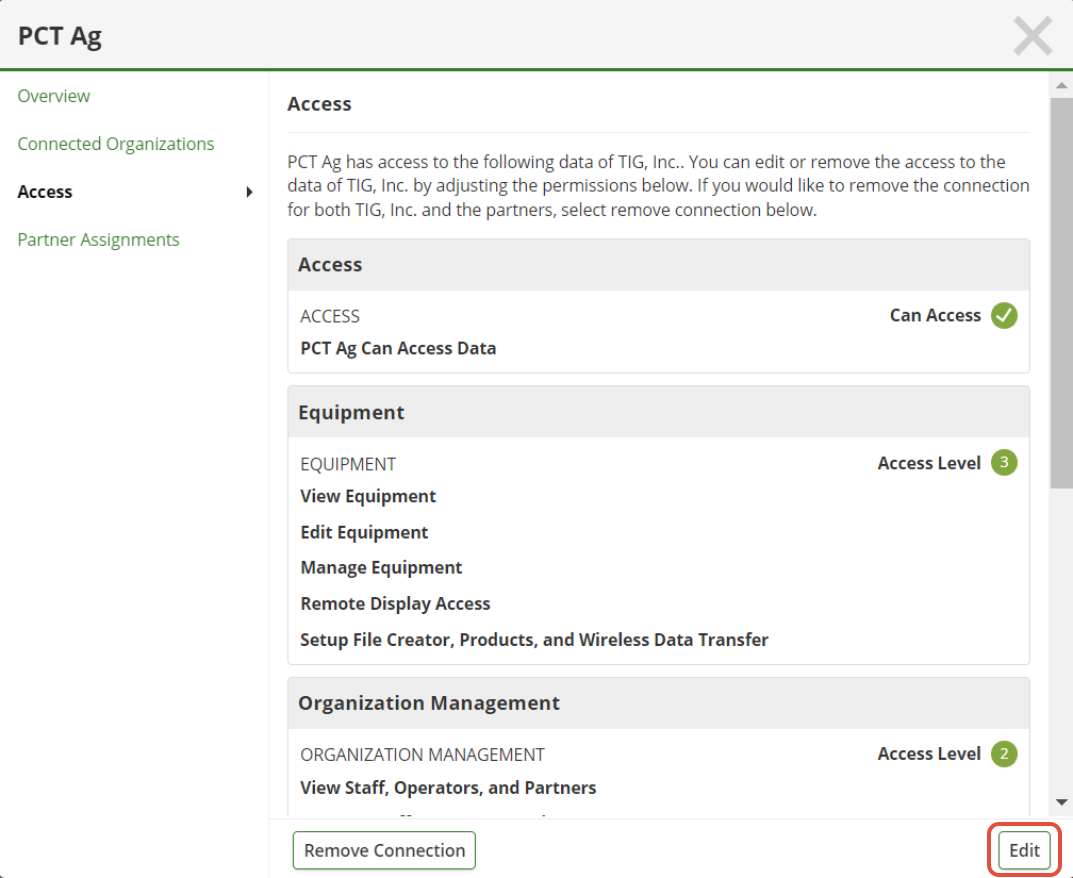The width and height of the screenshot is (1073, 878).
Task: Click the Organization Management 'Access Level' label
Action: coord(929,754)
